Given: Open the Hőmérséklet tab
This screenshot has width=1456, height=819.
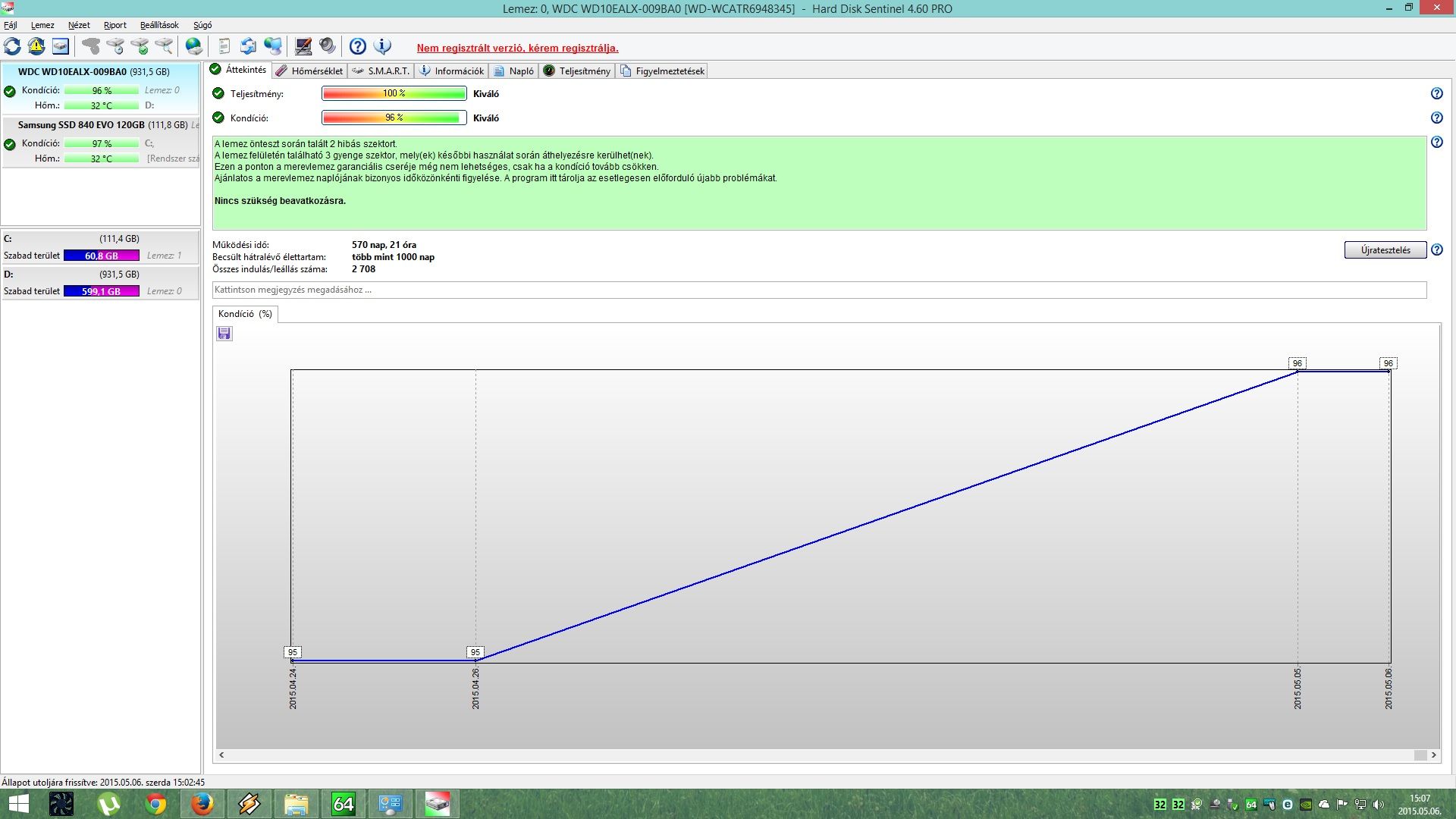Looking at the screenshot, I should pyautogui.click(x=309, y=71).
